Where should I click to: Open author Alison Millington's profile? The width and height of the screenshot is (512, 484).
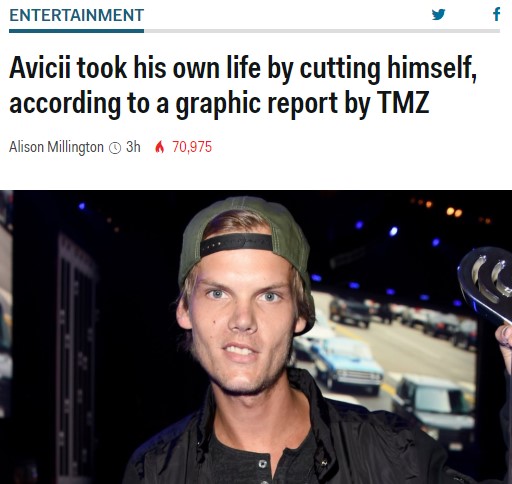tap(56, 147)
